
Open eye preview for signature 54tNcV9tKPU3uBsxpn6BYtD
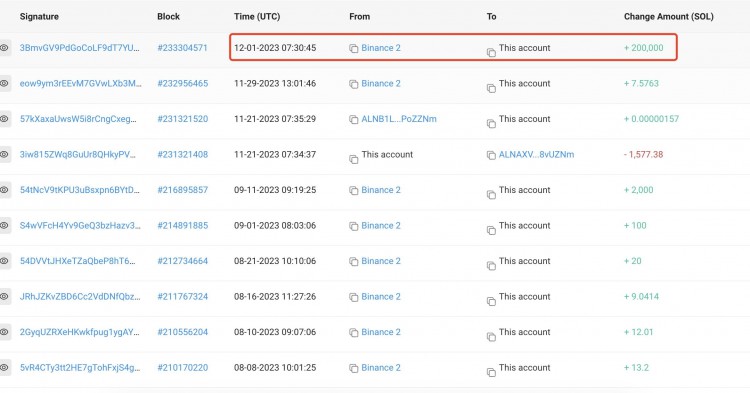[x=4, y=190]
